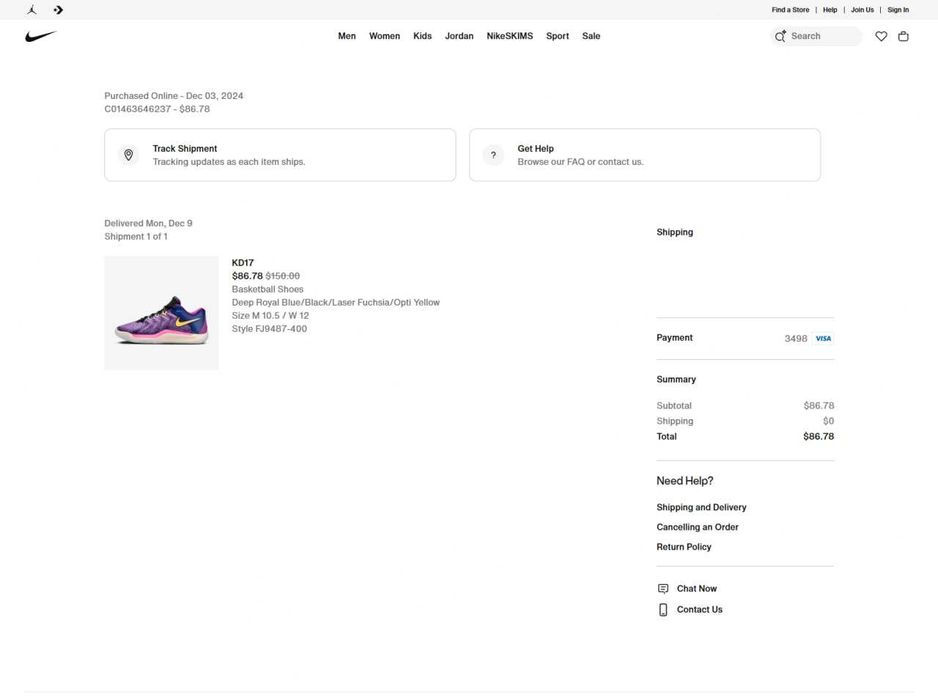Click the Total $86.78 amount
The height and width of the screenshot is (700, 938).
818,436
